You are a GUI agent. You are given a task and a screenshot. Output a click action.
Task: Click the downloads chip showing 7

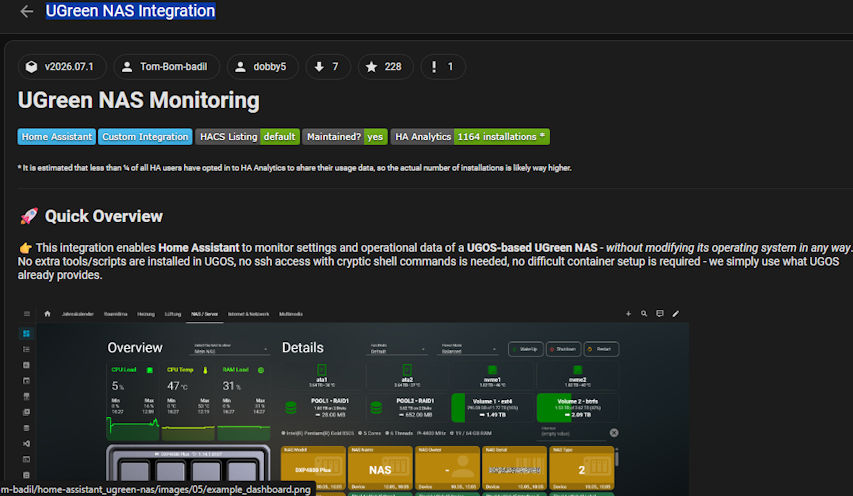pyautogui.click(x=327, y=67)
